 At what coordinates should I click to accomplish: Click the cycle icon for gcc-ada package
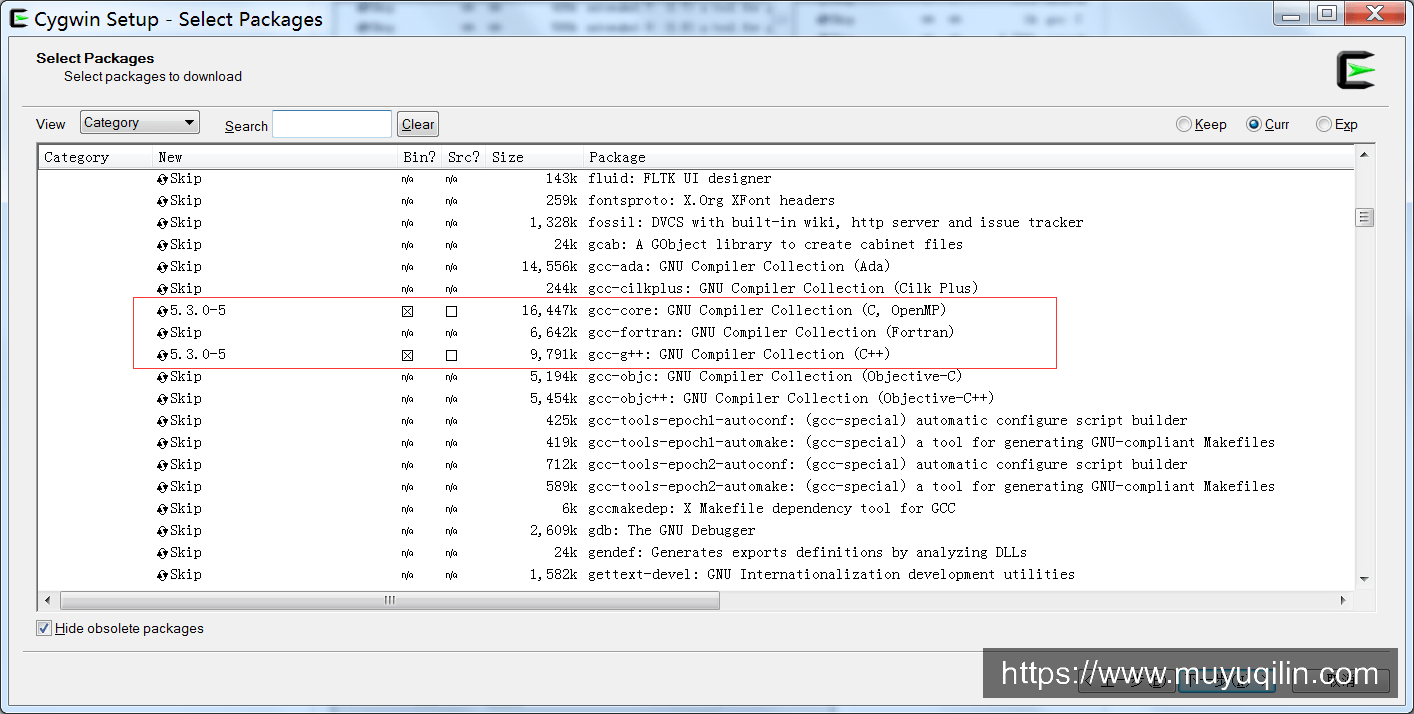tap(162, 267)
